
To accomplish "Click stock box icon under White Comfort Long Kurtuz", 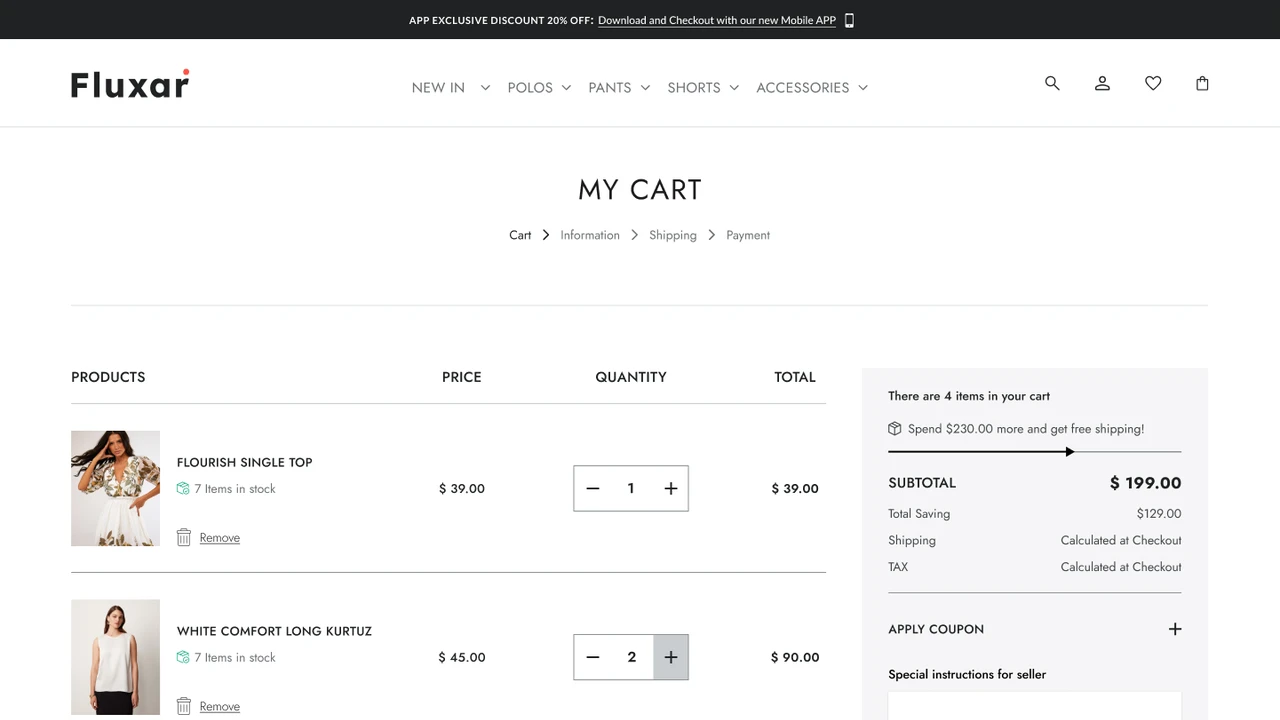I will tap(183, 657).
